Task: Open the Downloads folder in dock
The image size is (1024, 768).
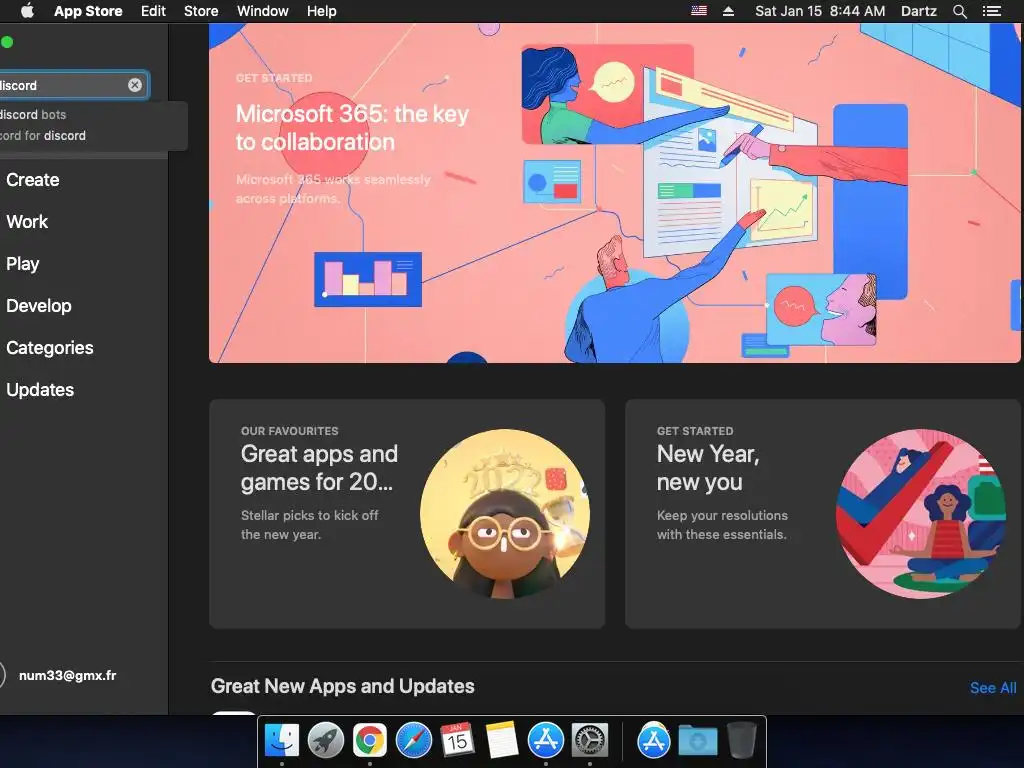Action: [x=697, y=741]
